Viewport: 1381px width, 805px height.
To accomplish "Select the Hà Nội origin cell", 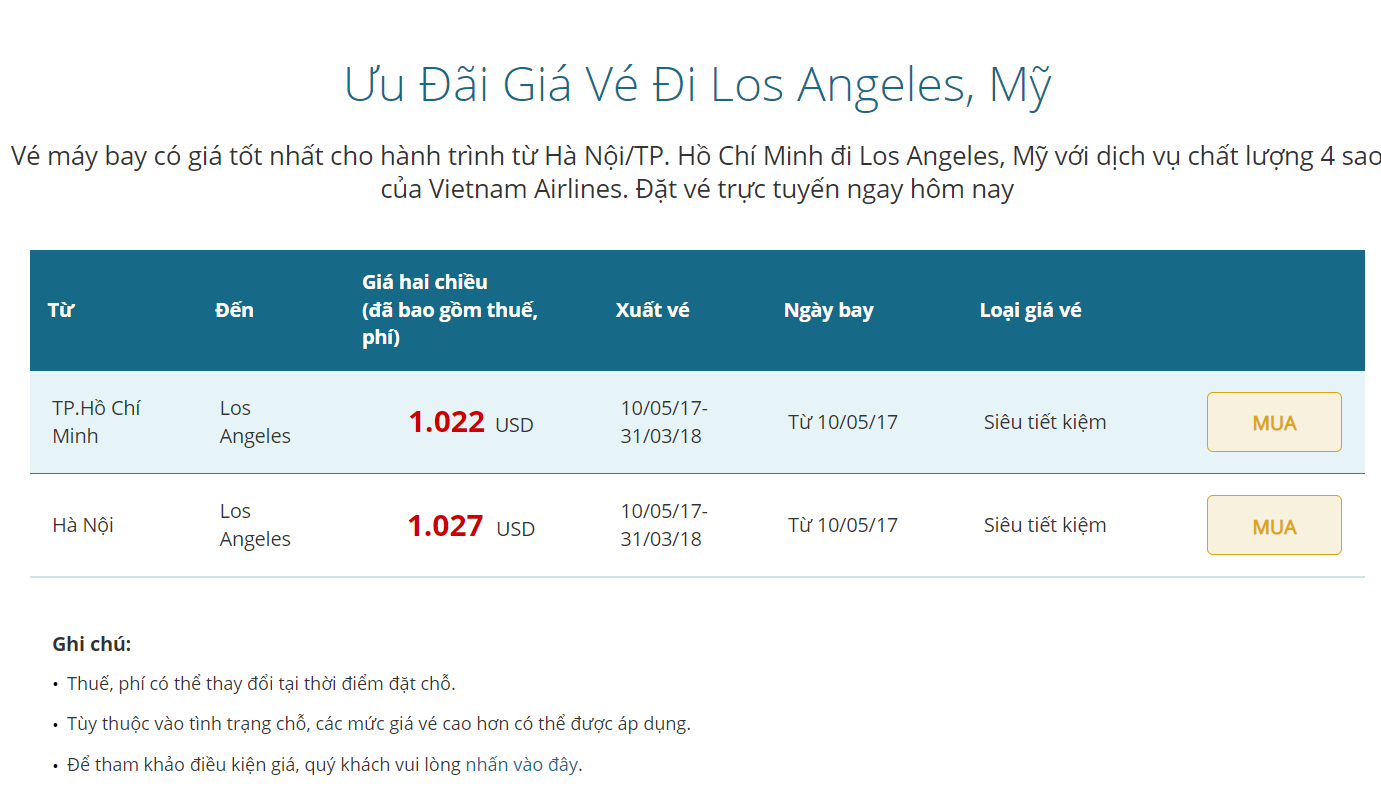I will click(x=83, y=525).
